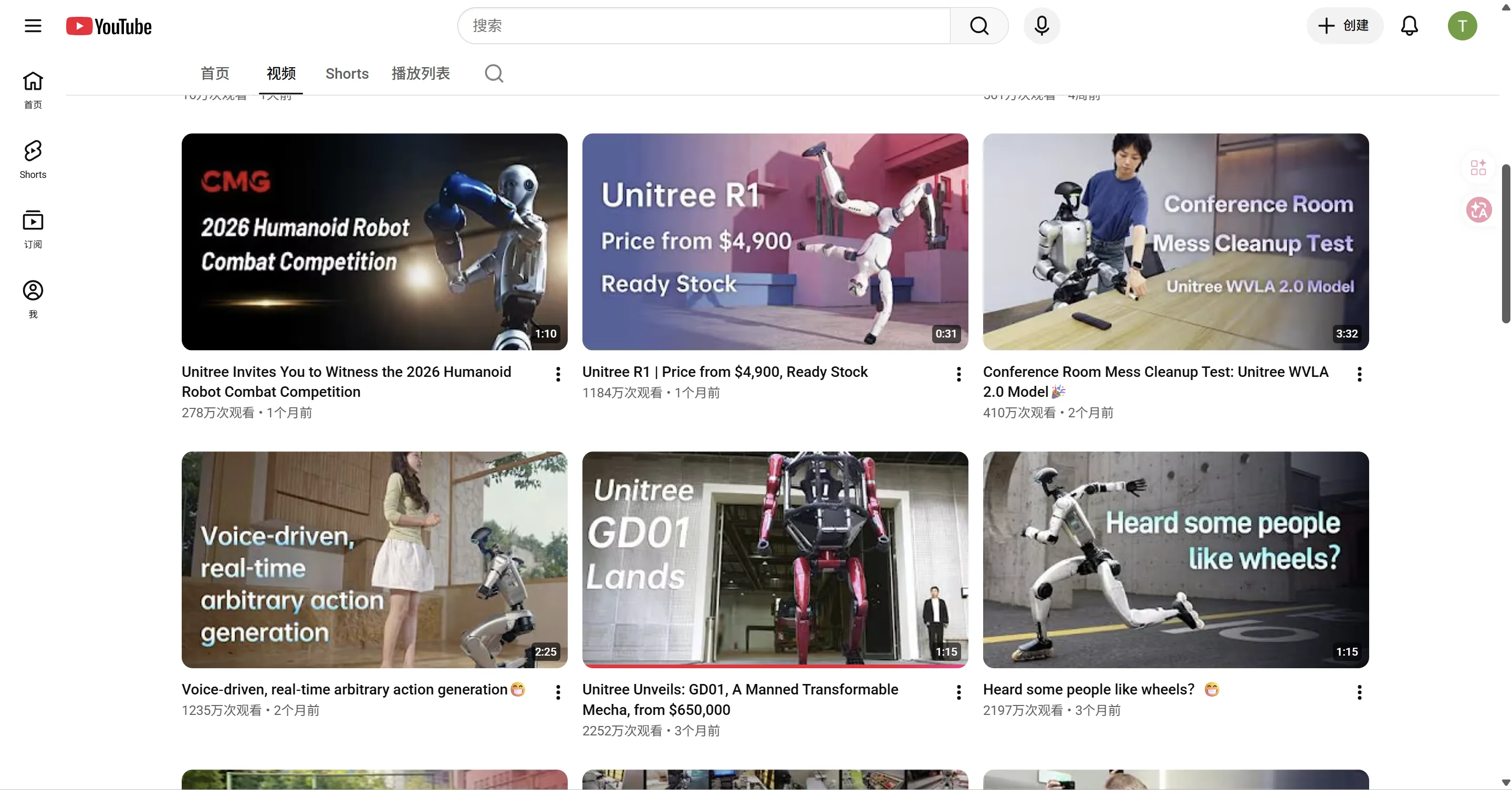Switch to the channel Shorts tab

347,73
